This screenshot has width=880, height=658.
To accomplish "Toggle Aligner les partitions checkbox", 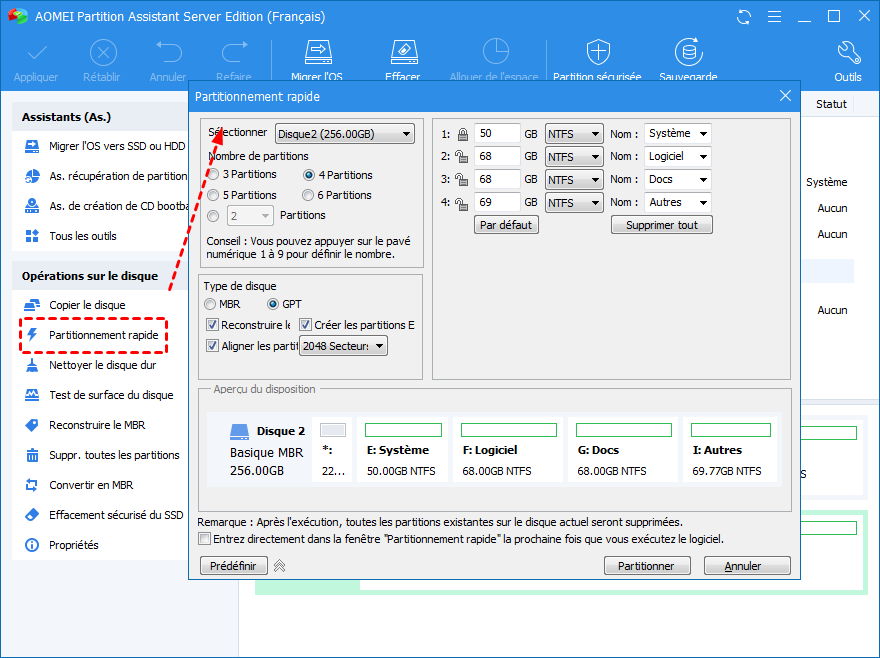I will coord(212,346).
